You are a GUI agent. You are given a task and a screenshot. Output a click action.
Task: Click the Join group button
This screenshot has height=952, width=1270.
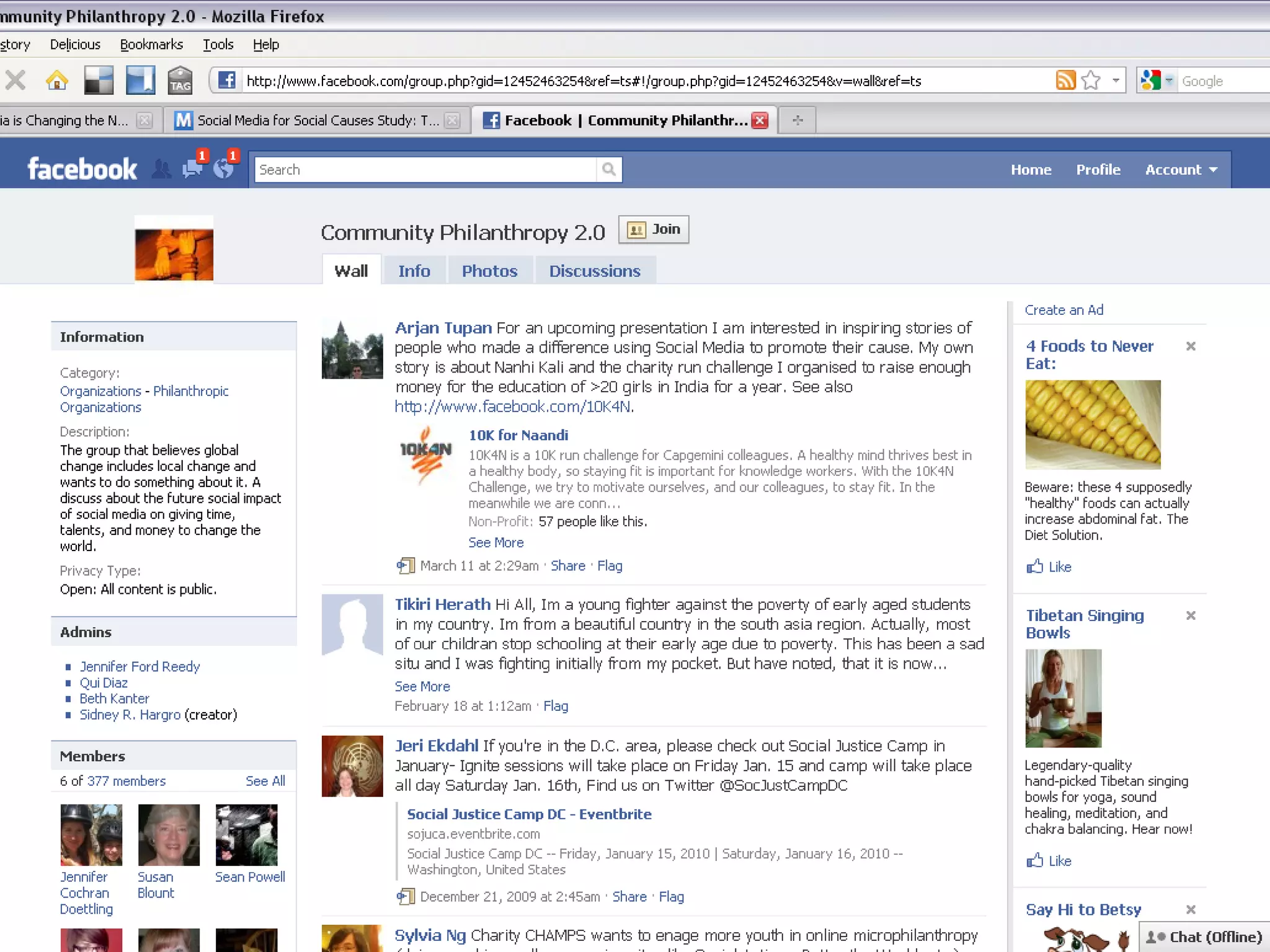click(x=654, y=229)
